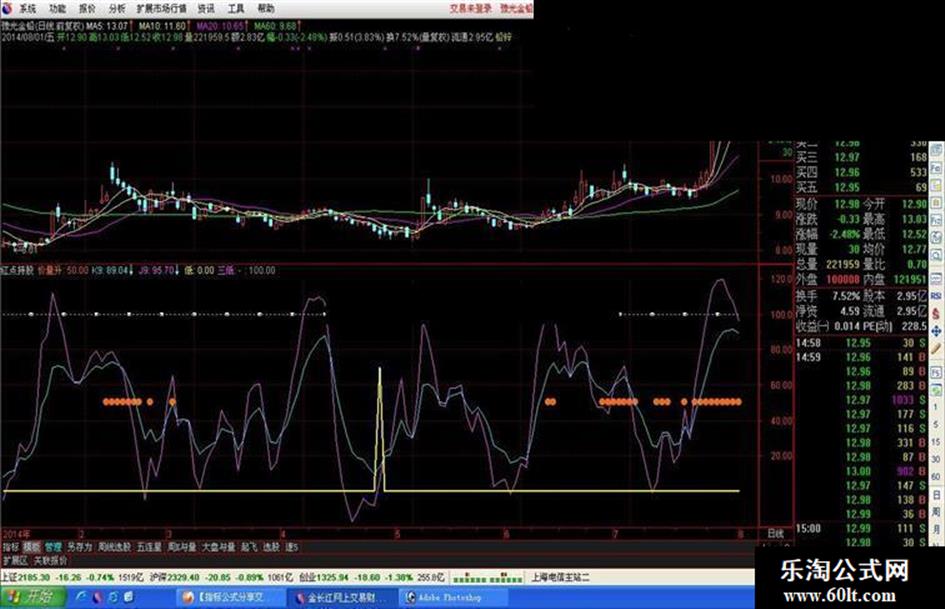Click the 买五 12.95 order row
This screenshot has width=945, height=609.
[861, 188]
